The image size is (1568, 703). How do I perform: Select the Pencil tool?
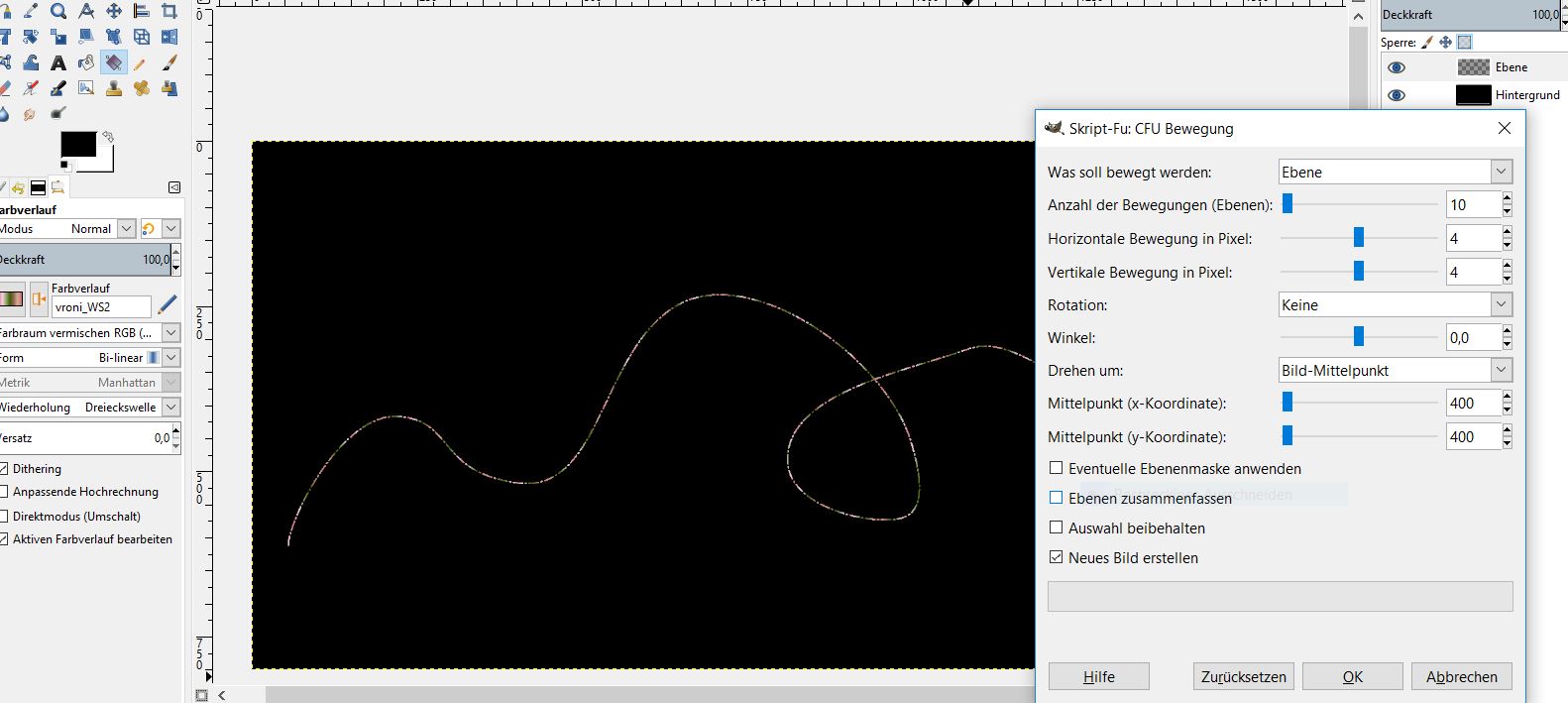coord(142,62)
